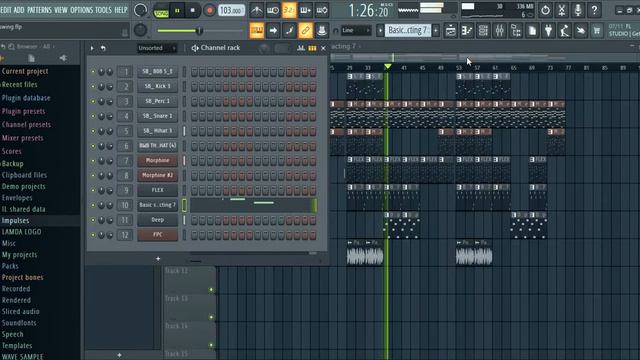The image size is (640, 360).
Task: Open the OPTIONS menu
Action: (x=82, y=10)
